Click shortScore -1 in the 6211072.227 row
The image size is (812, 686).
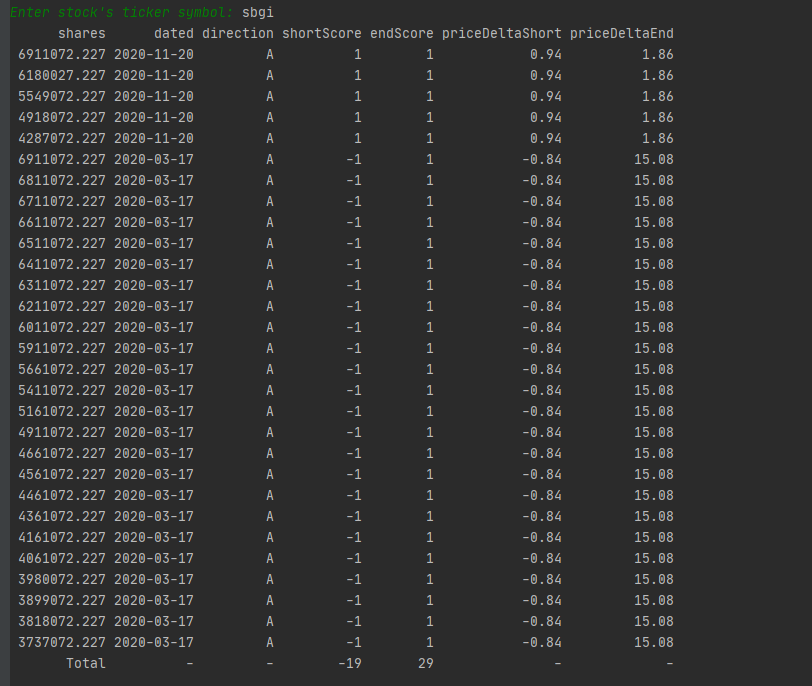(x=354, y=306)
